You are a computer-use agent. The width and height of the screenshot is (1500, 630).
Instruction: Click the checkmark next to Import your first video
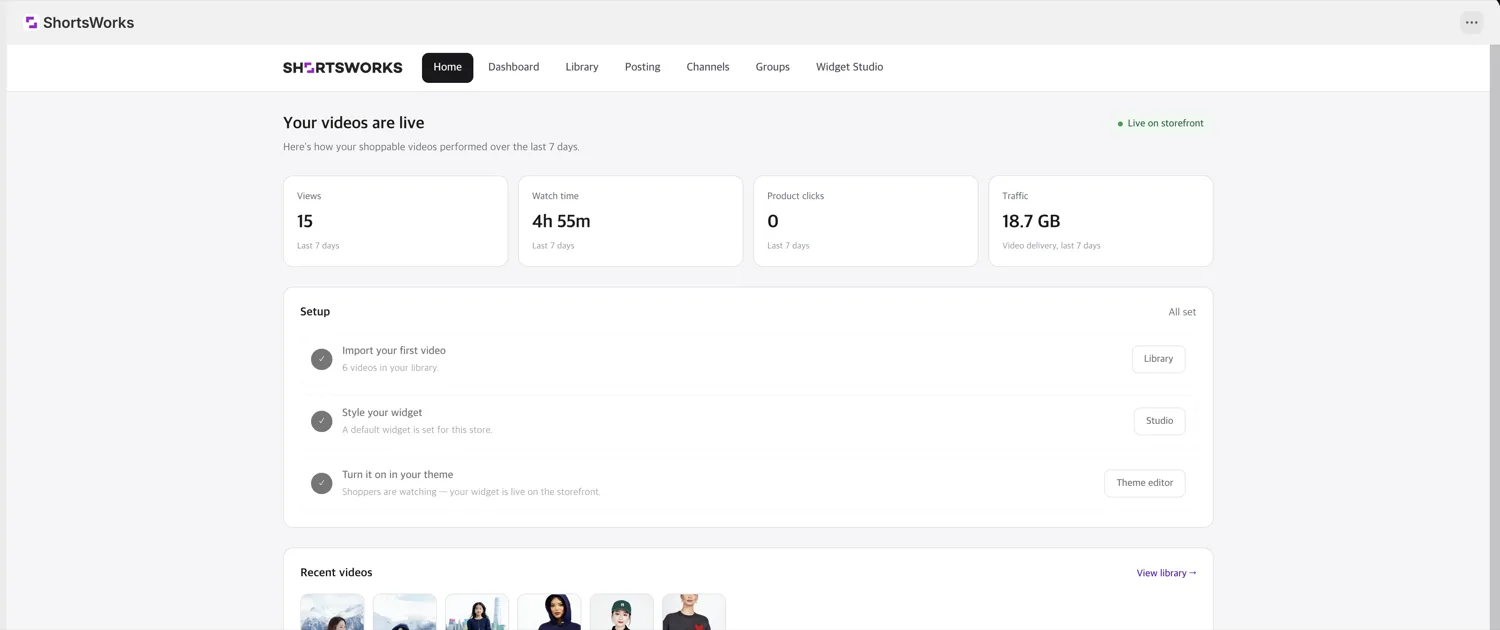(x=321, y=359)
